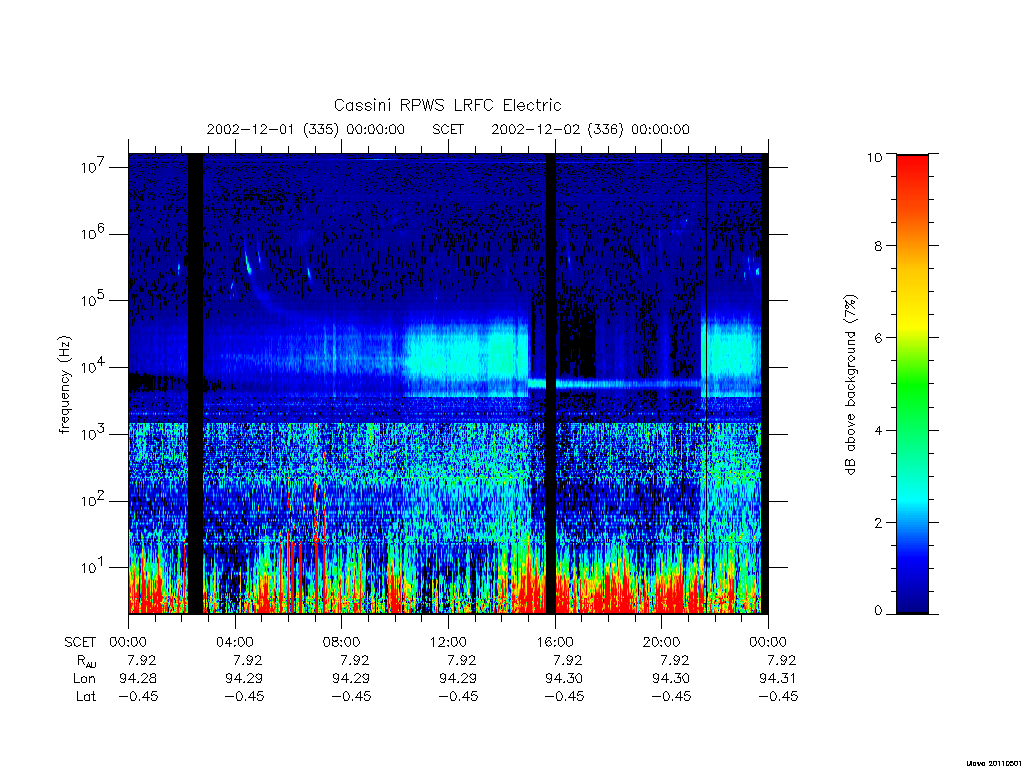1024x768 pixels.
Task: Click the 10^1 frequency tick label
Action: (93, 567)
